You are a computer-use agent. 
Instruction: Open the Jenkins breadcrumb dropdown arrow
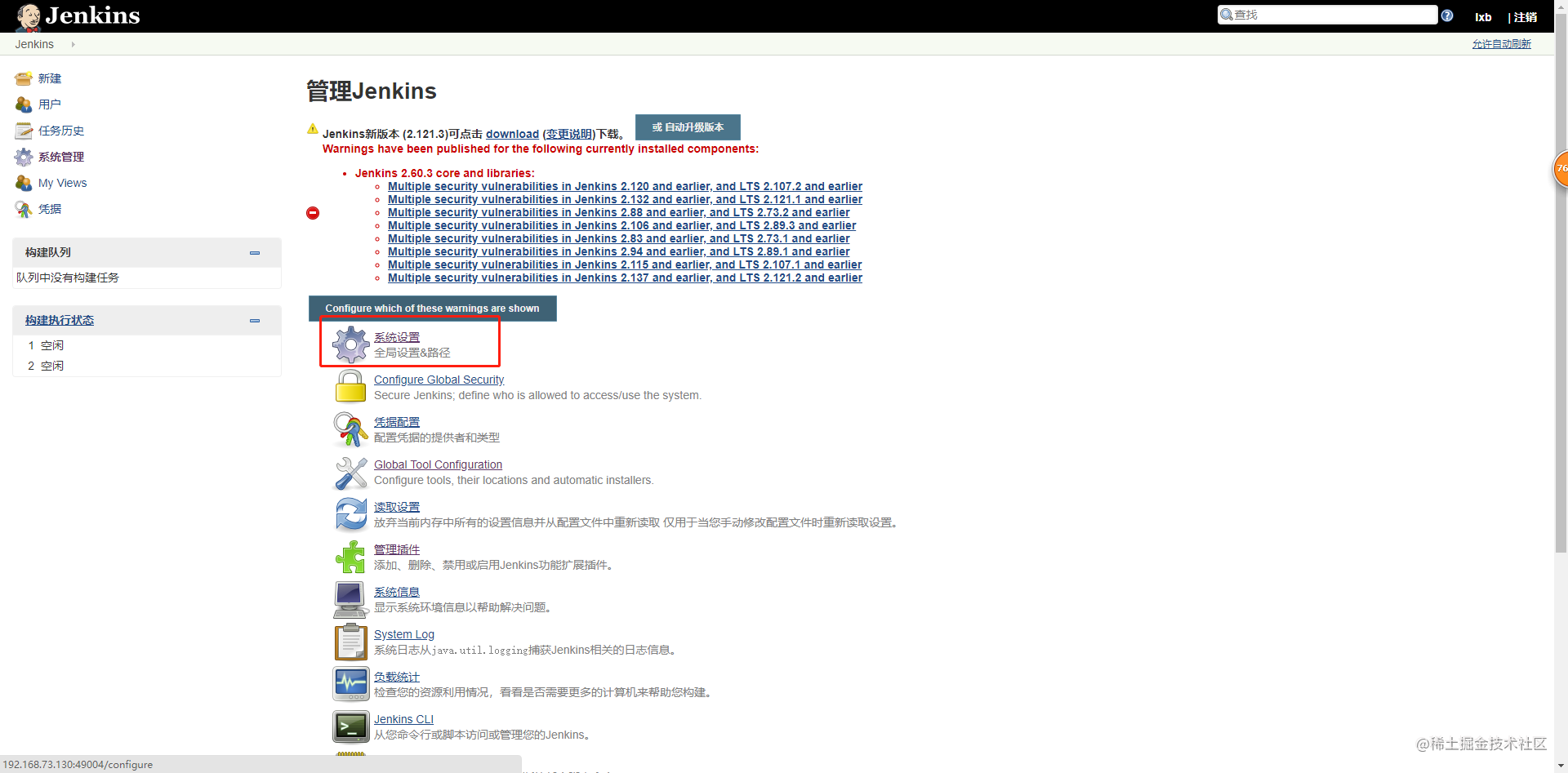pyautogui.click(x=73, y=44)
